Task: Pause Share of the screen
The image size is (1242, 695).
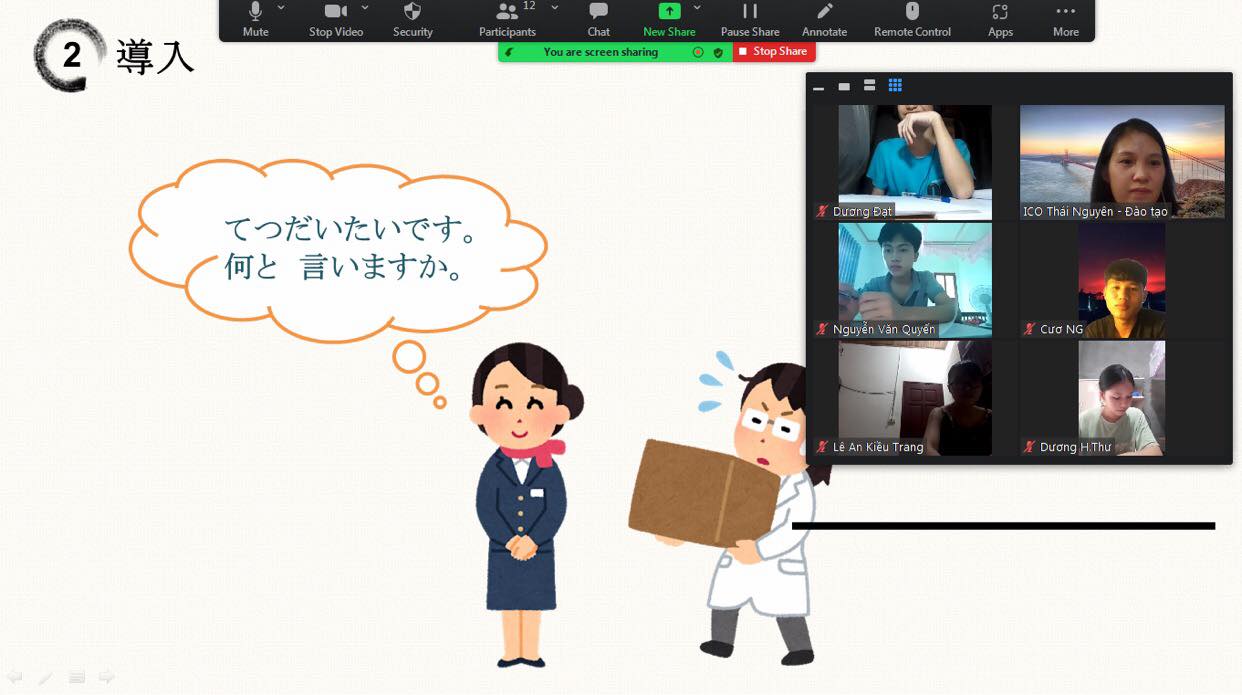Action: (750, 19)
